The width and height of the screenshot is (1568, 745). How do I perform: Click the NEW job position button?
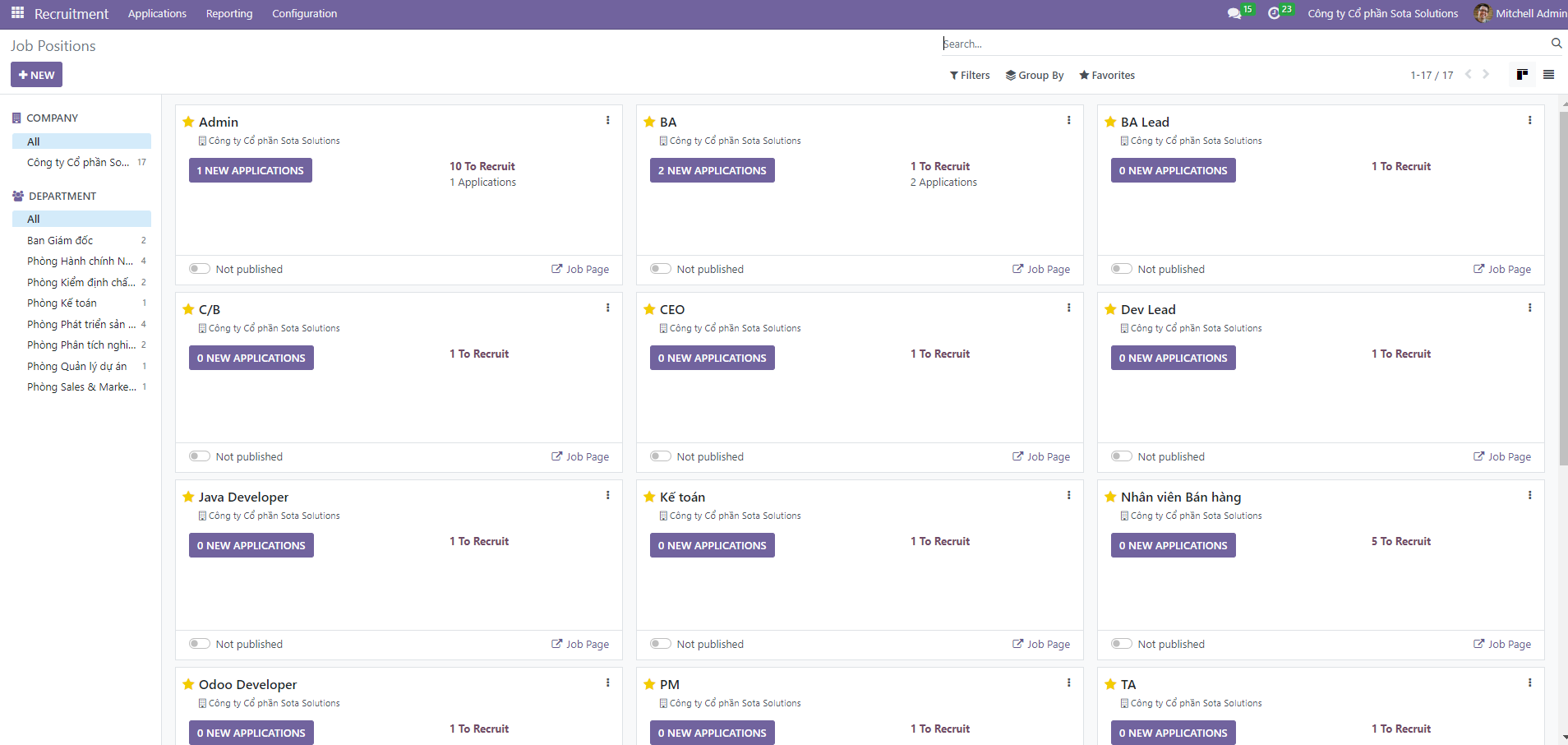(x=36, y=75)
